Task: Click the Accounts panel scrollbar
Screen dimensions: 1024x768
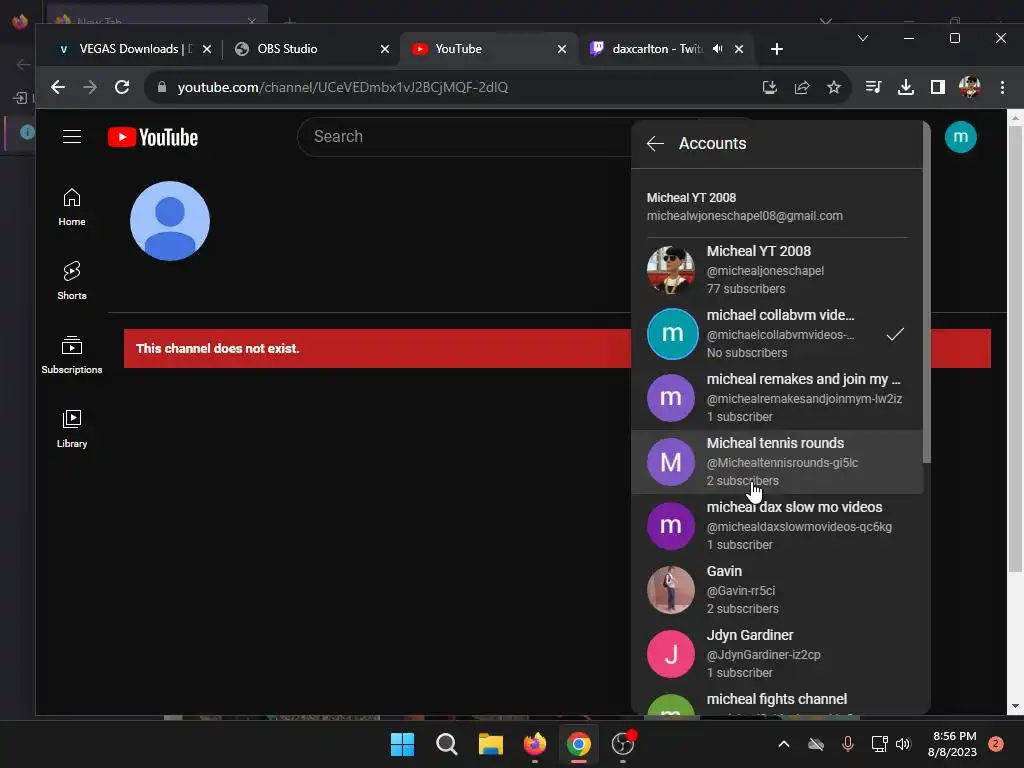Action: [x=927, y=292]
